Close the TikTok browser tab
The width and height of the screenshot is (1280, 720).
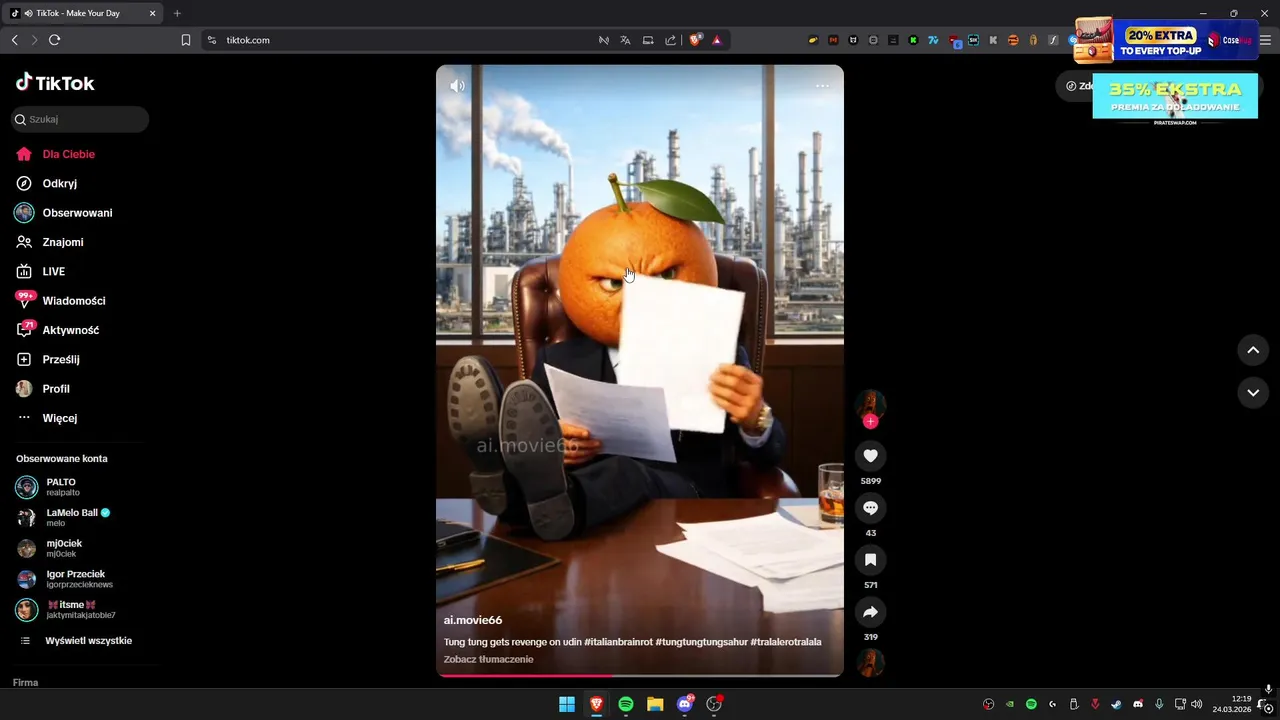pos(152,13)
